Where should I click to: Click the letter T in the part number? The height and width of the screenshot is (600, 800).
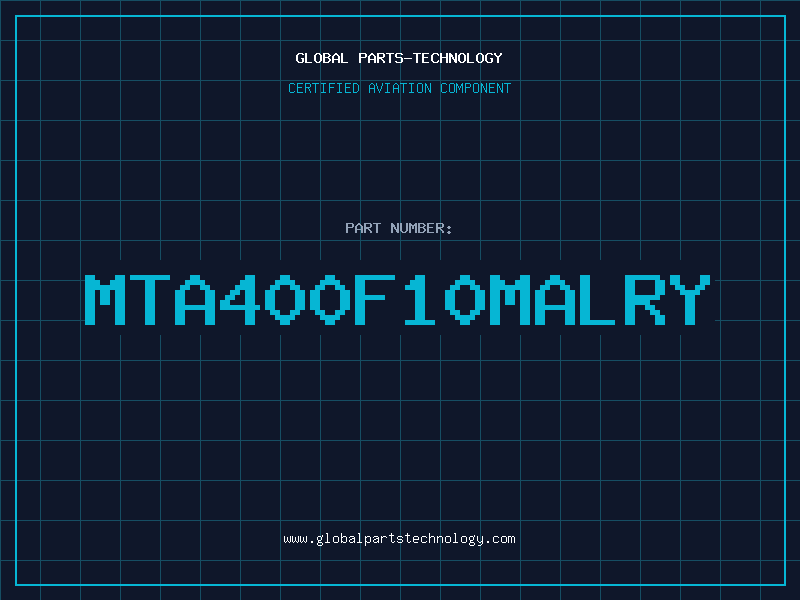152,300
